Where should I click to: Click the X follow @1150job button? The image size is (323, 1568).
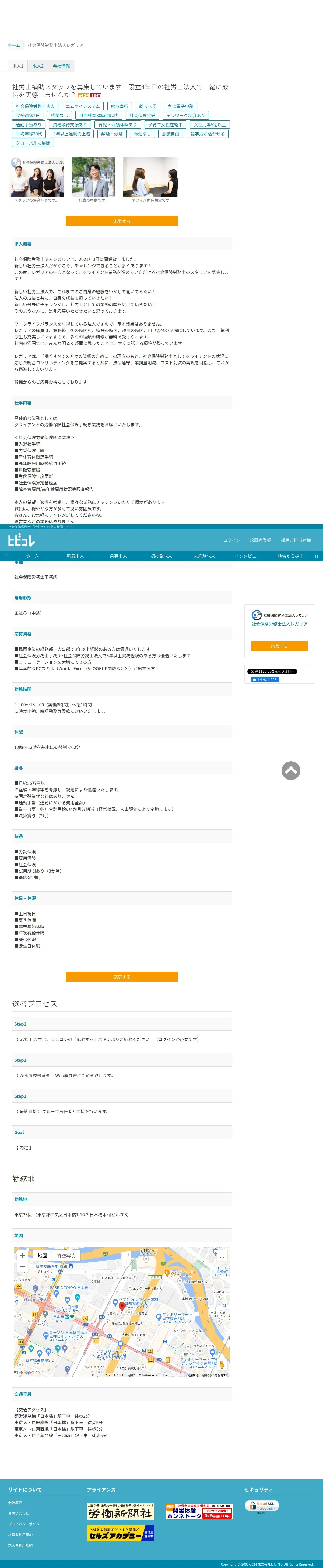(272, 671)
